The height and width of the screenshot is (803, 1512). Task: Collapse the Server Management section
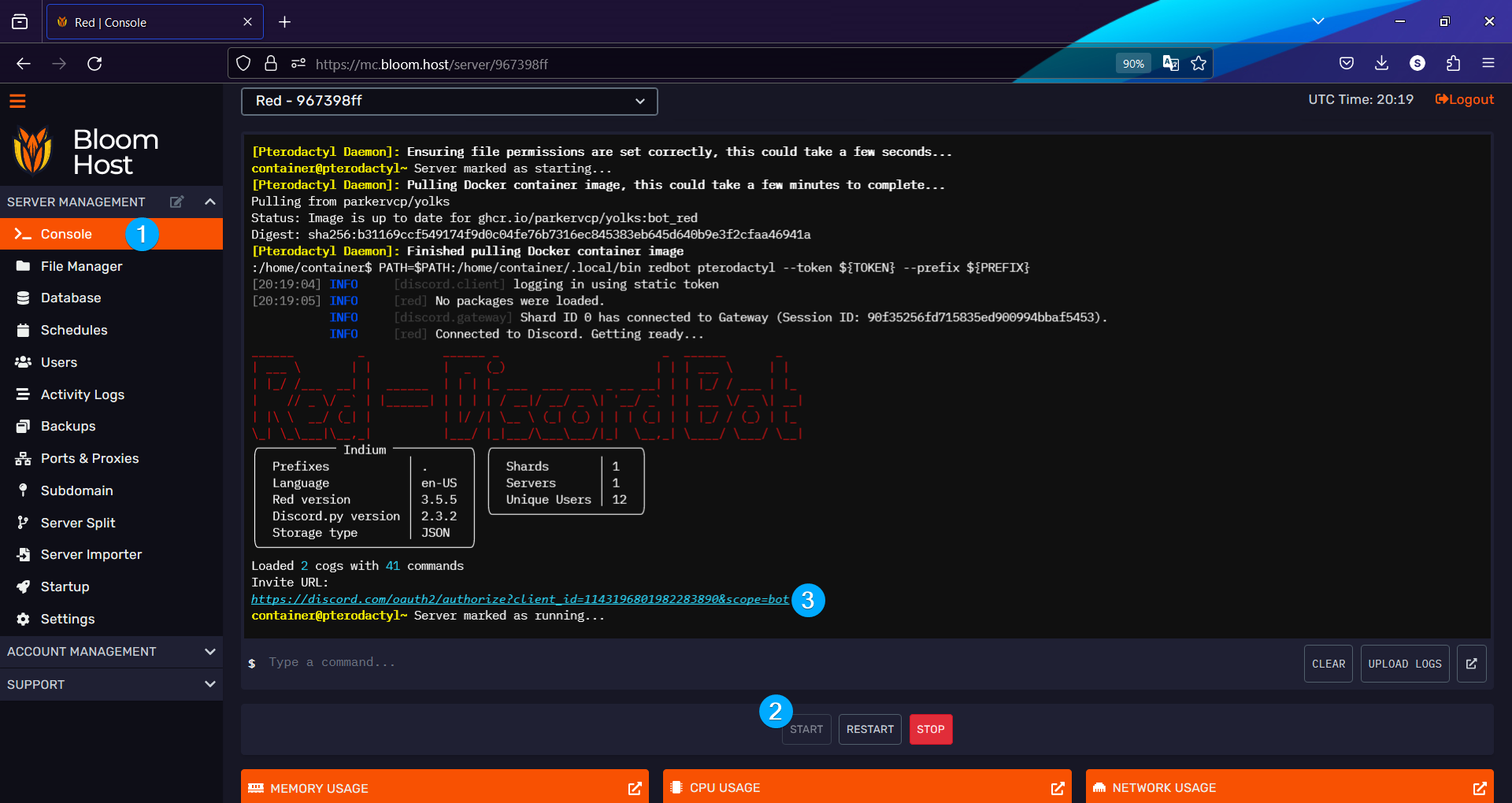[x=209, y=202]
